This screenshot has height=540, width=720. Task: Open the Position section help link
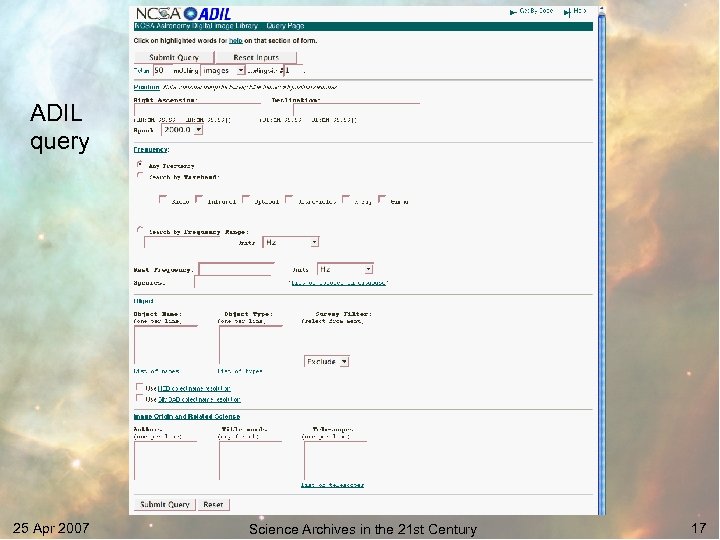[146, 87]
